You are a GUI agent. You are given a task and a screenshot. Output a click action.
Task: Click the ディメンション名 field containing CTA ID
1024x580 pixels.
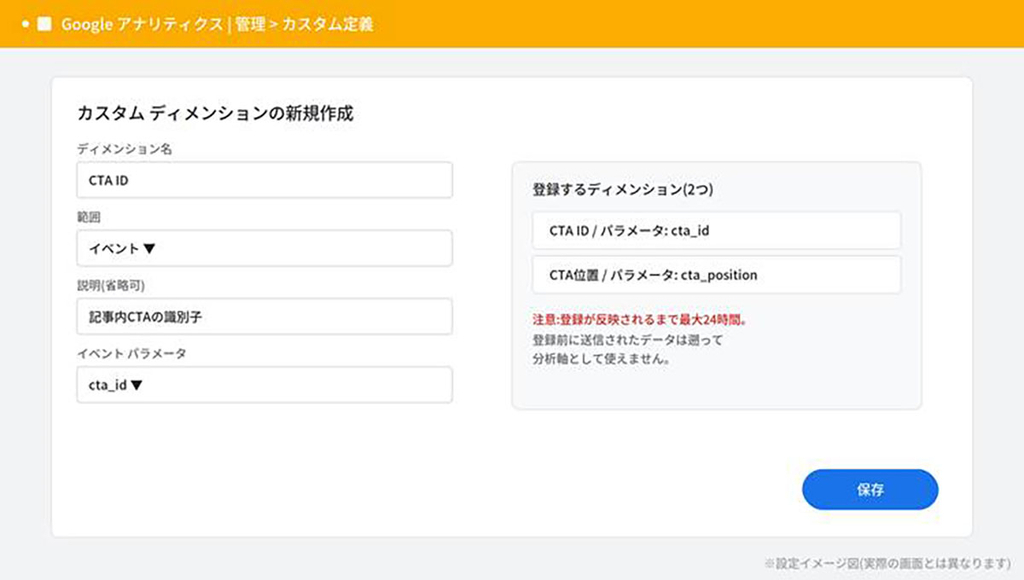pyautogui.click(x=264, y=180)
